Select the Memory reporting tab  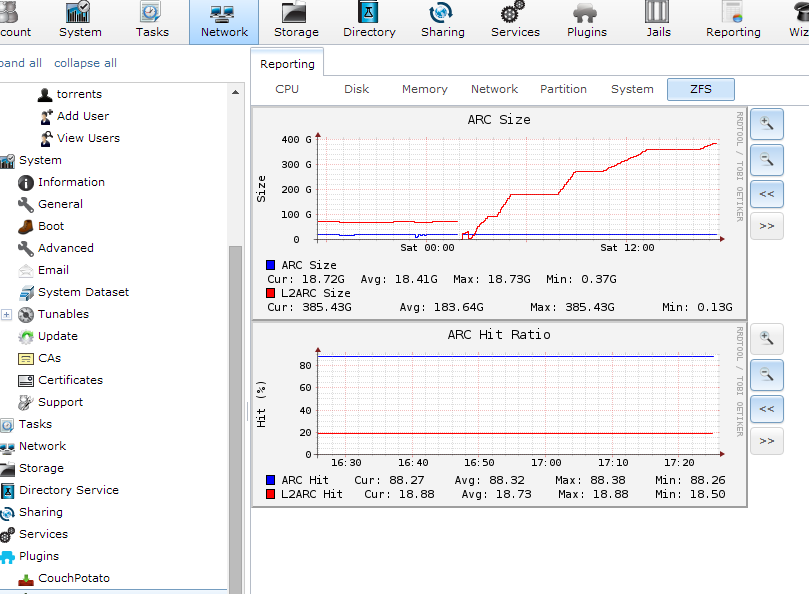(x=424, y=89)
